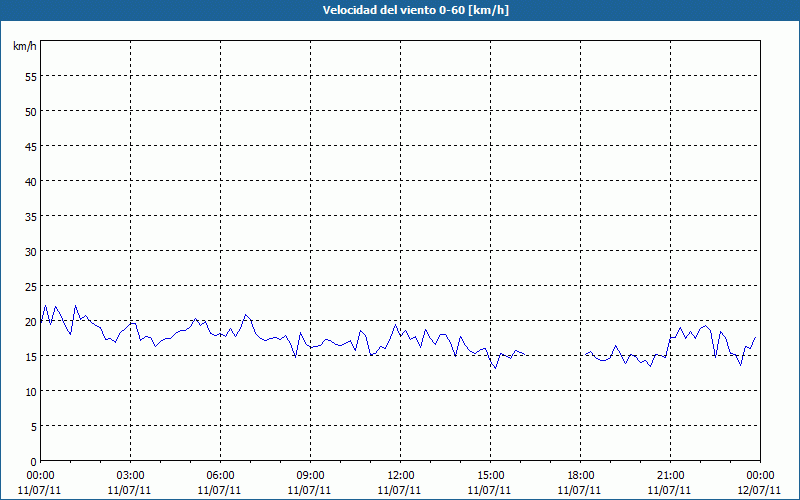Click the y-axis label '15'
This screenshot has width=800, height=500.
[31, 357]
